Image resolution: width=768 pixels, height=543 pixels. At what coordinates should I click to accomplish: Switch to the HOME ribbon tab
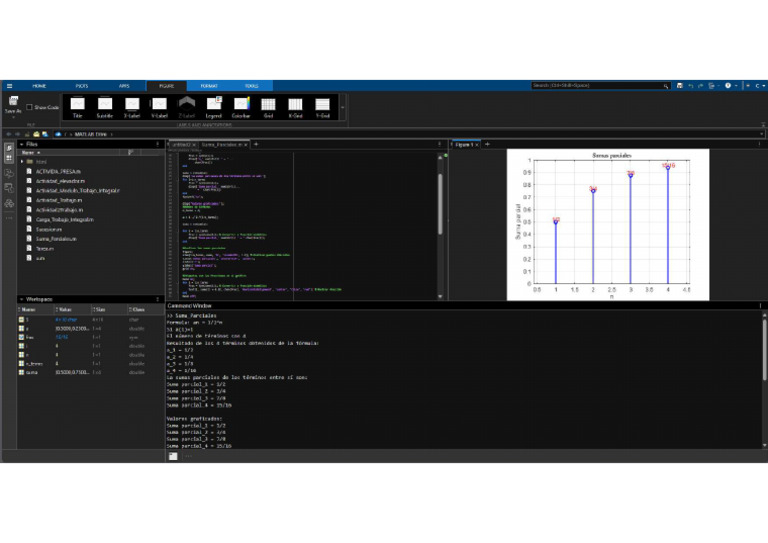click(39, 86)
